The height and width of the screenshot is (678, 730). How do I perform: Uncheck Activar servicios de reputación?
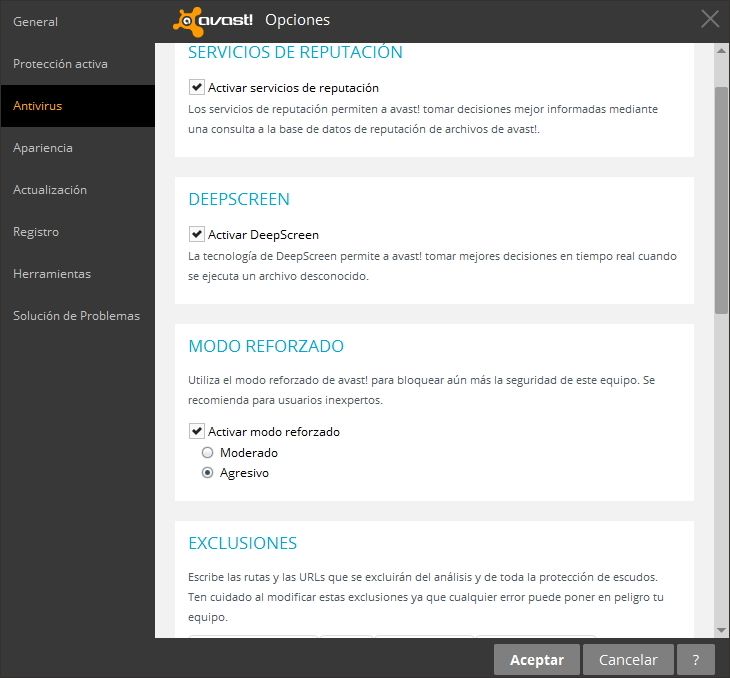[x=196, y=87]
